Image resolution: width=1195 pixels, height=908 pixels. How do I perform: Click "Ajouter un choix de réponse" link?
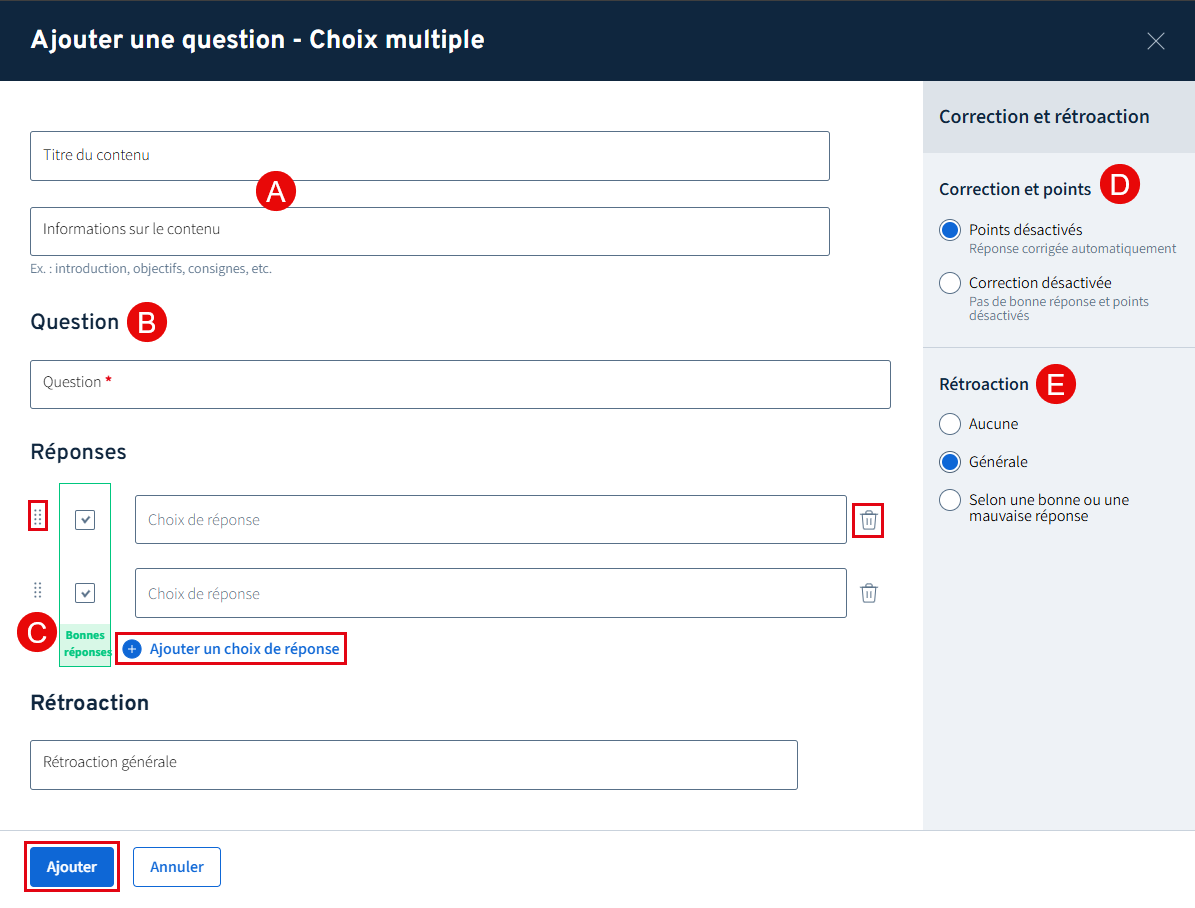click(x=244, y=649)
